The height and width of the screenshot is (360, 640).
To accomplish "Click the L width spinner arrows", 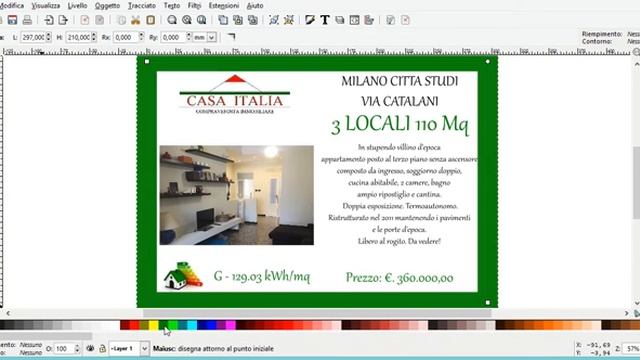I will [49, 37].
